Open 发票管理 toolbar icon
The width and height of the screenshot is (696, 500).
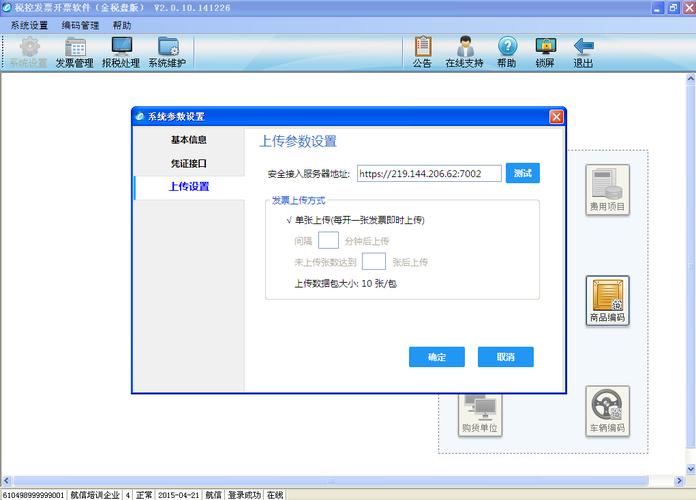(75, 52)
